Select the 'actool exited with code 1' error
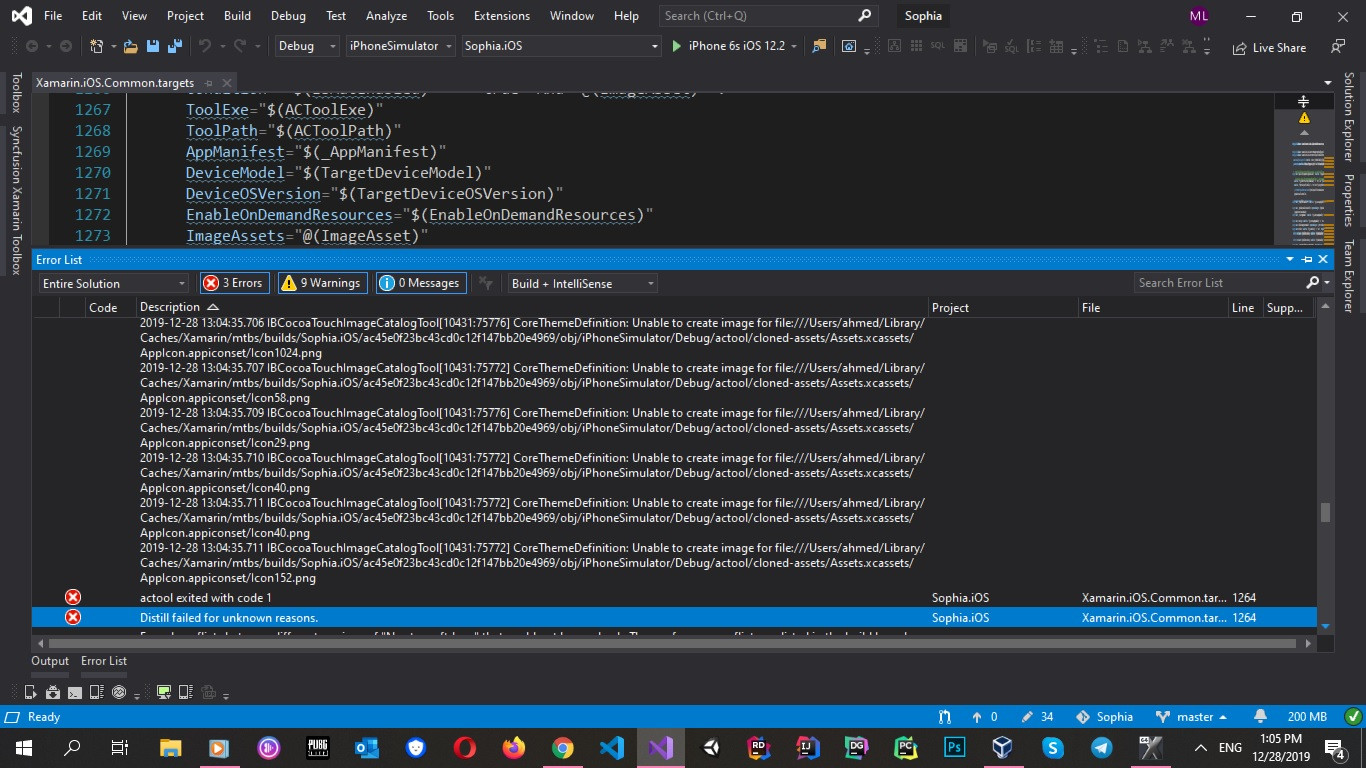Viewport: 1366px width, 768px height. pyautogui.click(x=674, y=597)
